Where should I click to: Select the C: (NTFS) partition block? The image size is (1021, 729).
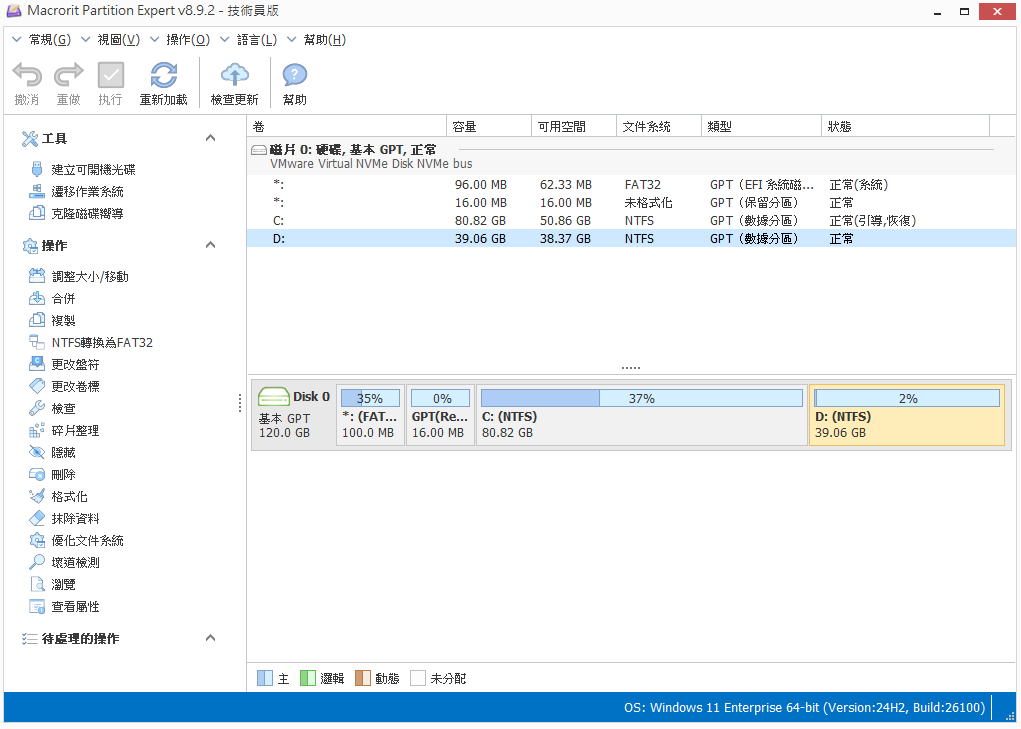tap(641, 415)
